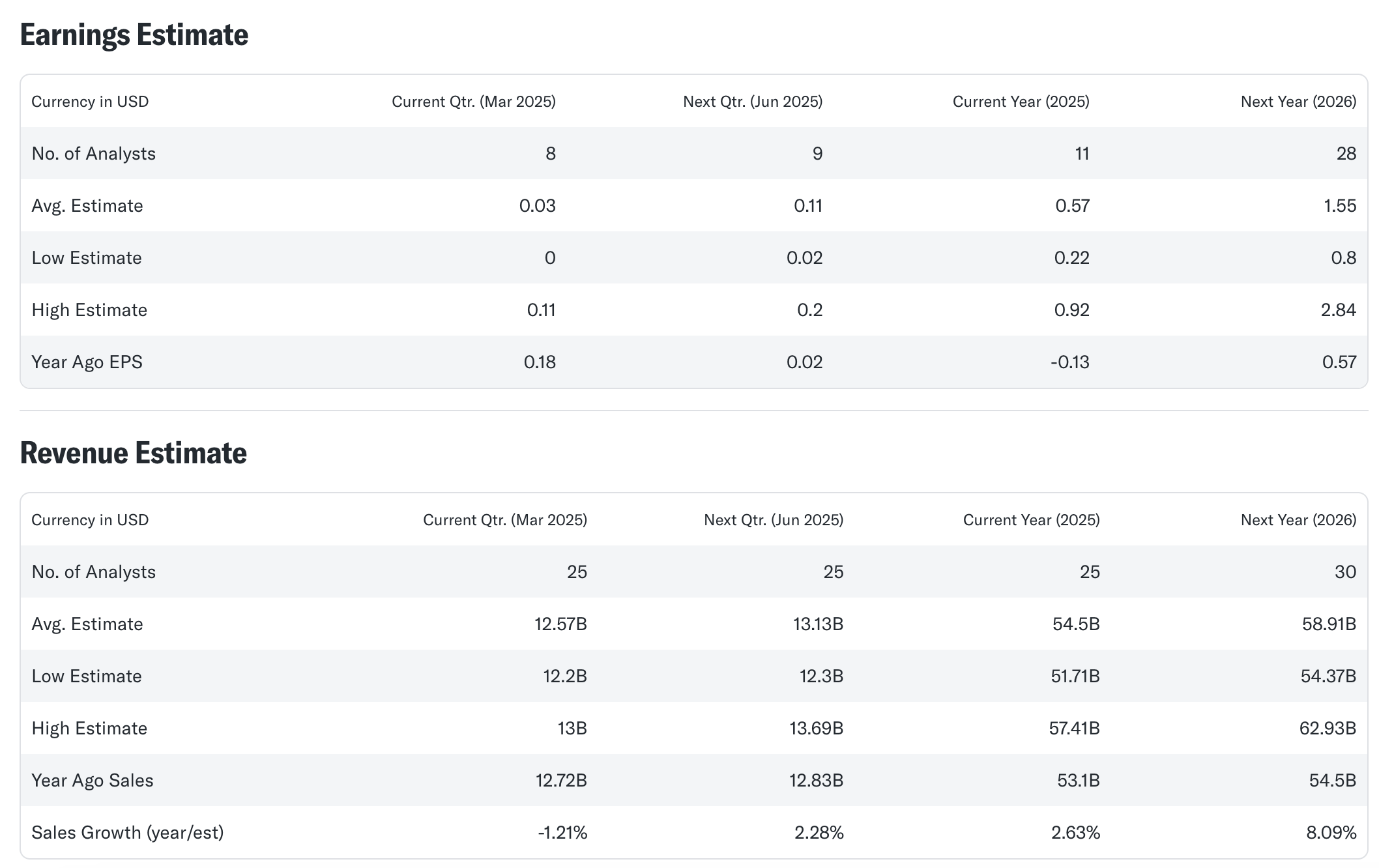The image size is (1379, 868).
Task: Select the Year Ago EPS row label
Action: pyautogui.click(x=87, y=362)
